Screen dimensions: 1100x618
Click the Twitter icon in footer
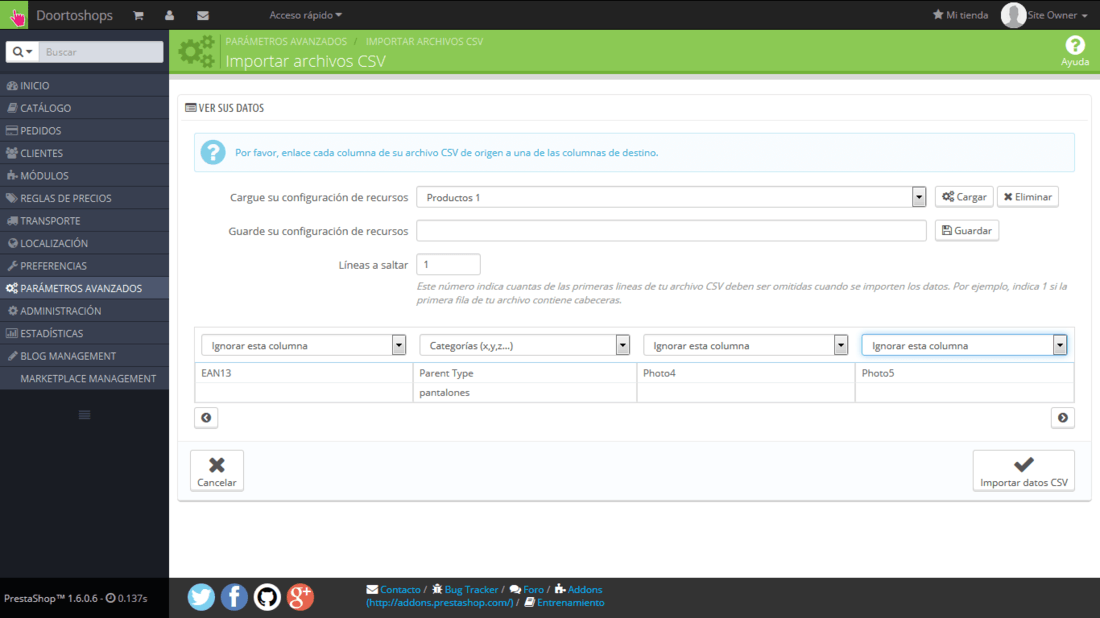coord(201,597)
